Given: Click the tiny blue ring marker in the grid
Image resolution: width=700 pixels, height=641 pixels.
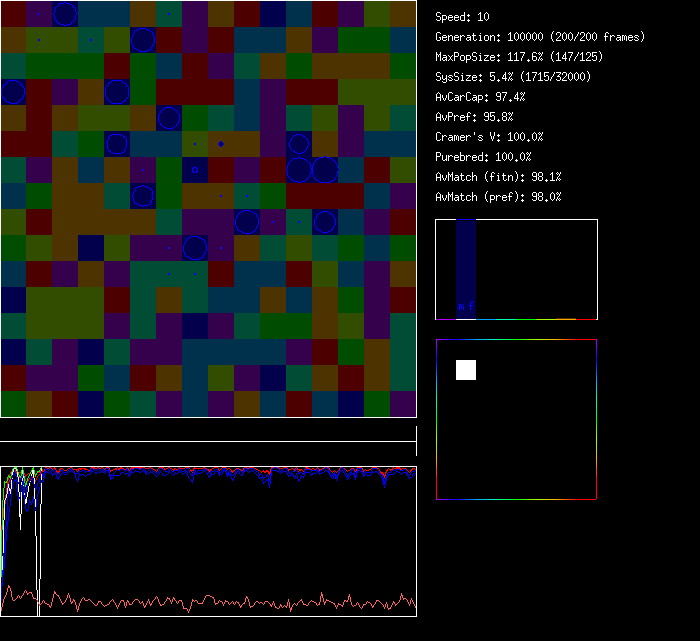Looking at the screenshot, I should 195,170.
